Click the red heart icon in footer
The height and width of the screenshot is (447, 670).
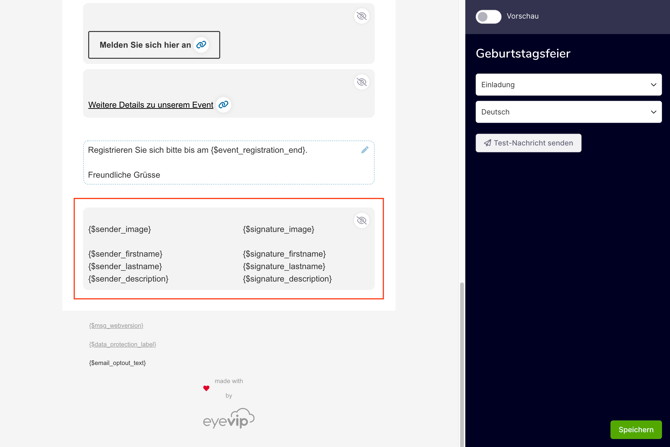[207, 388]
